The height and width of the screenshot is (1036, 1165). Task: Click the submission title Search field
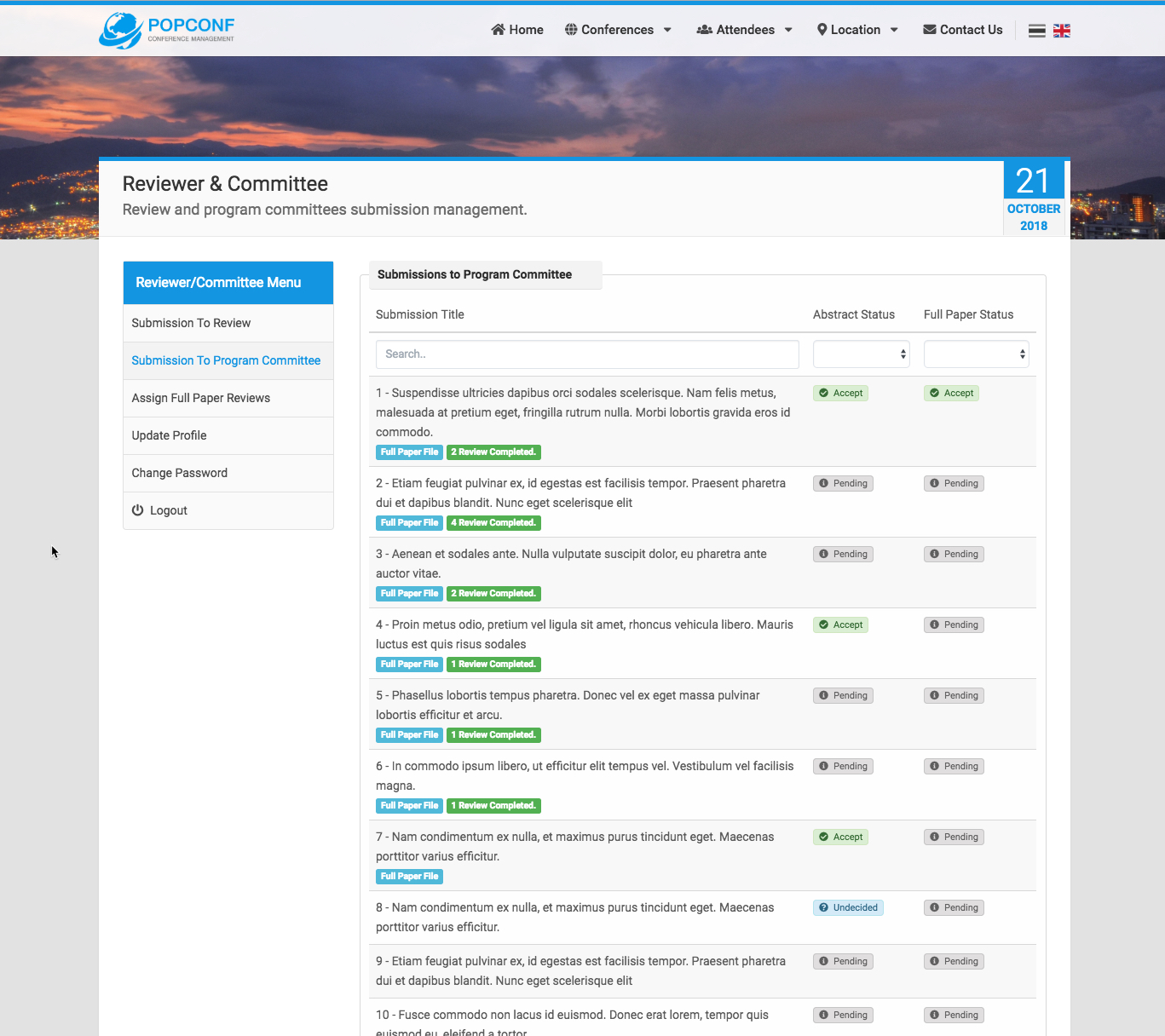coord(586,354)
